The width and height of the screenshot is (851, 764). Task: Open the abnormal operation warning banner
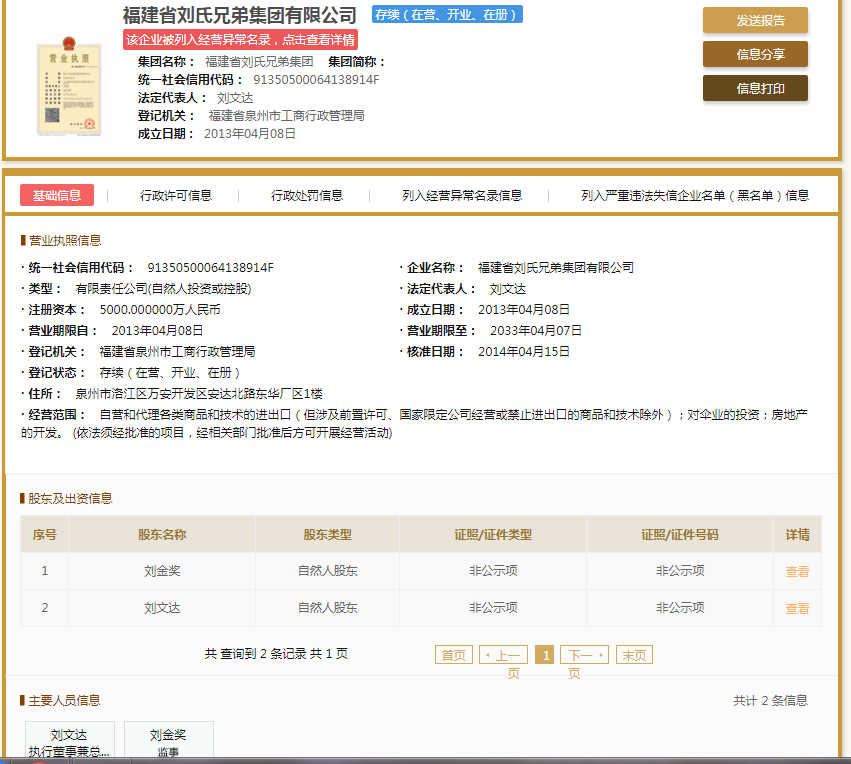pyautogui.click(x=240, y=40)
